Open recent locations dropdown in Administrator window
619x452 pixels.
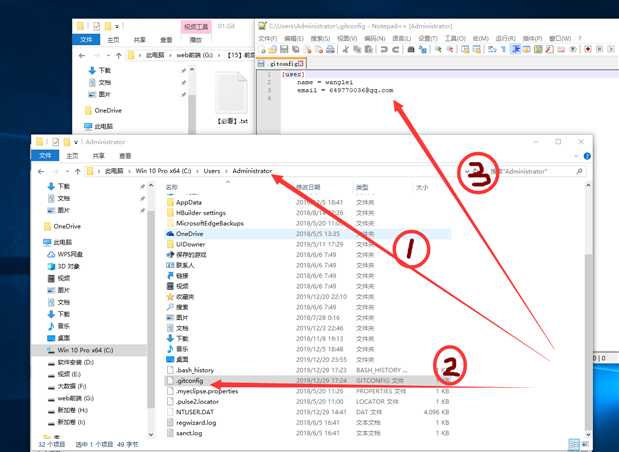tap(68, 172)
